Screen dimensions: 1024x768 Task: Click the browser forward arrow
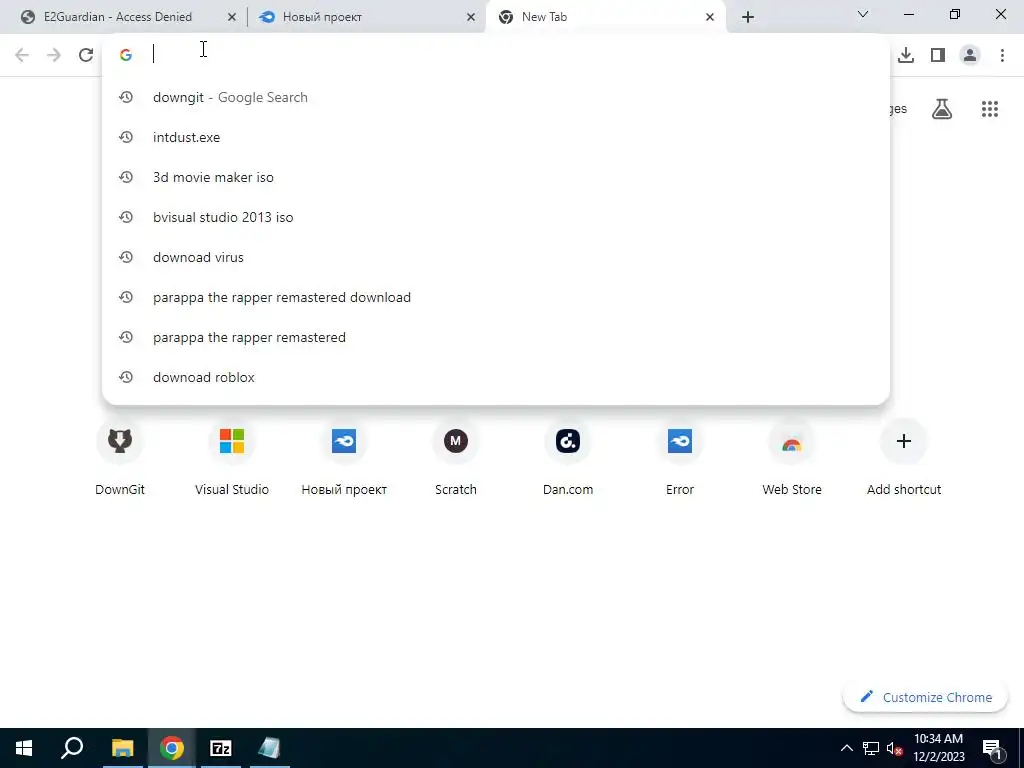tap(54, 55)
